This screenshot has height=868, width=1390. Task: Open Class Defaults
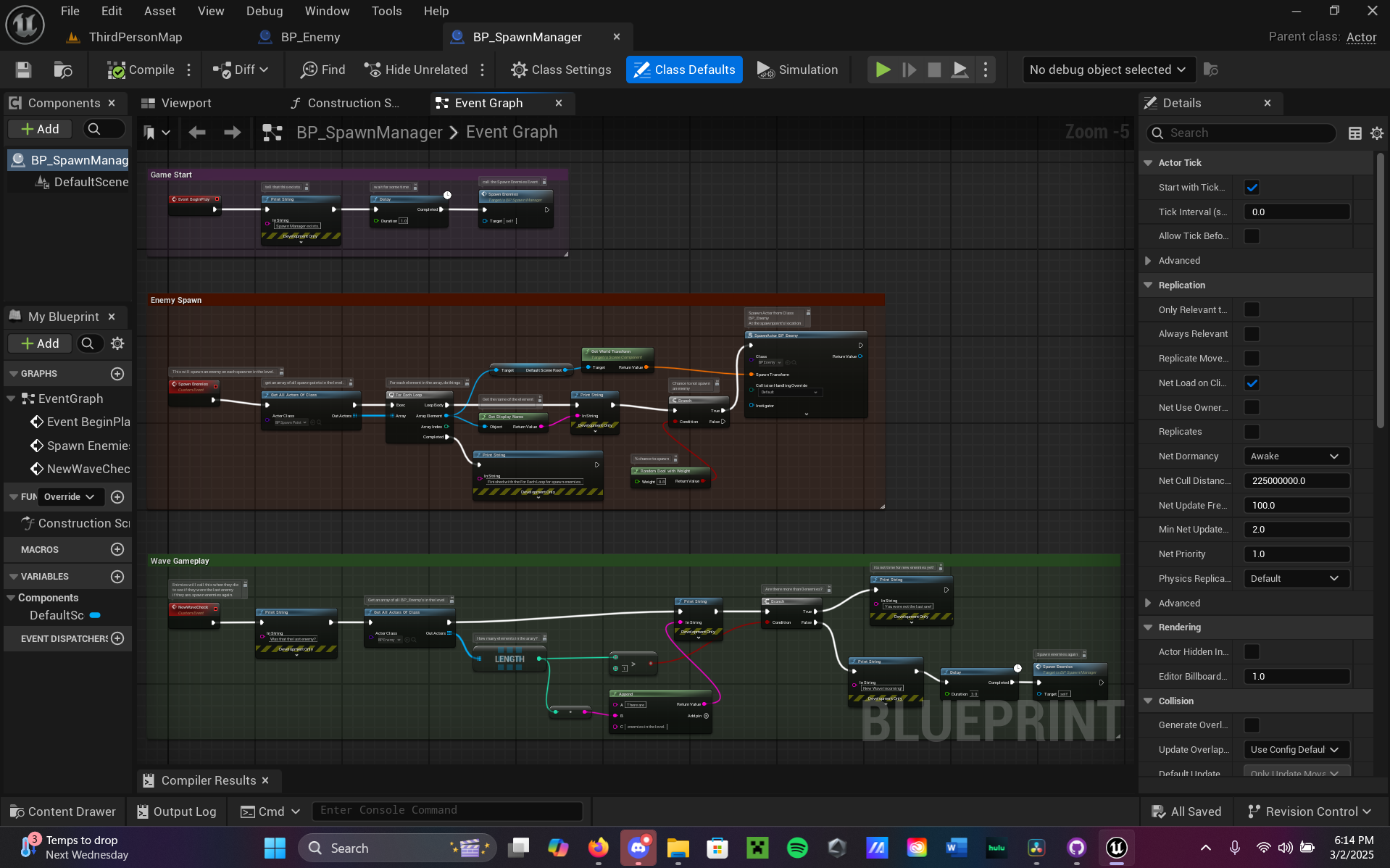684,70
